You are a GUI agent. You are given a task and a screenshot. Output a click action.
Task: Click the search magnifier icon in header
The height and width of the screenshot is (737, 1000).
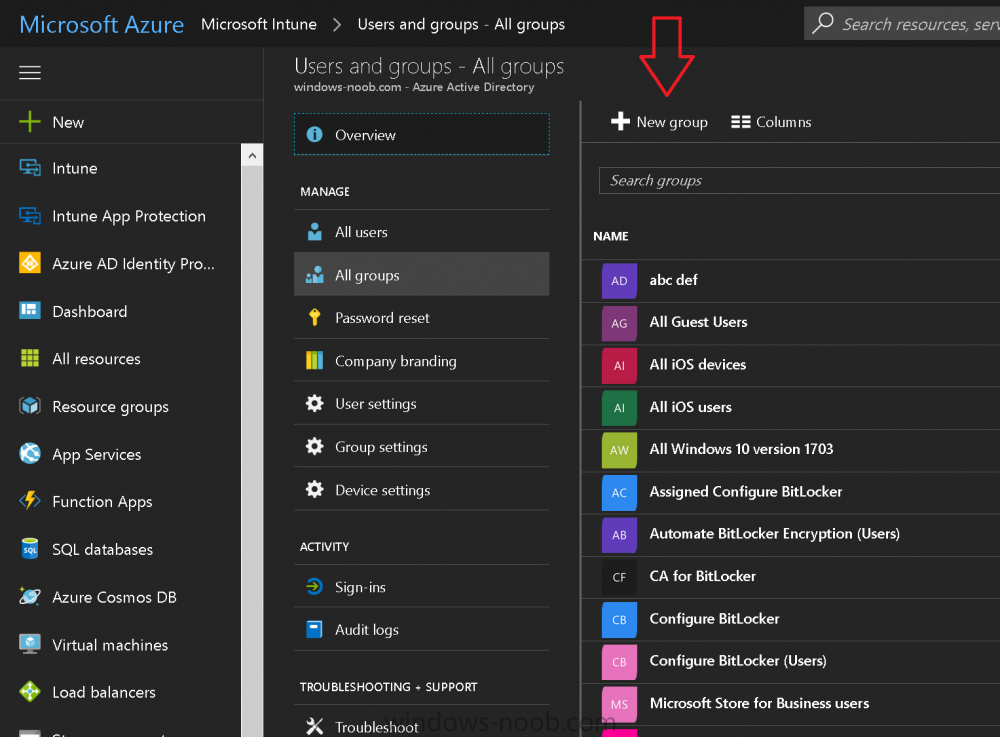pos(823,23)
